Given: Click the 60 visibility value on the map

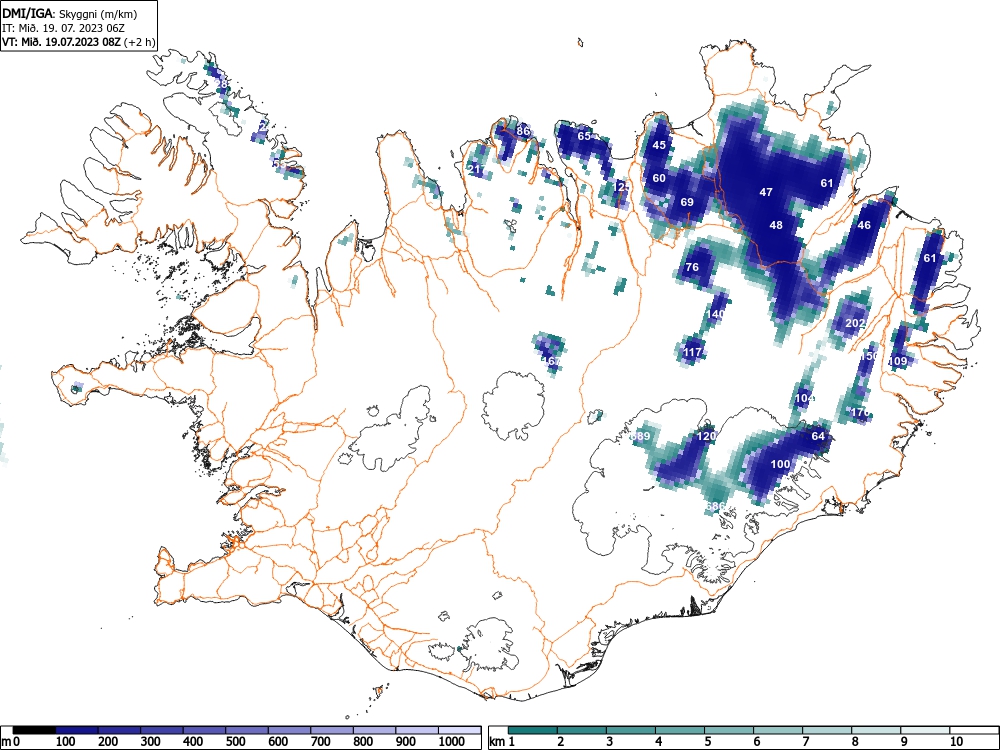Looking at the screenshot, I should tap(659, 178).
